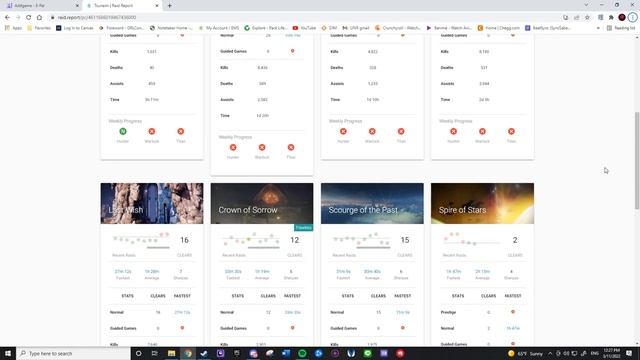Click the Crown of Sorrow recent raids chart

tap(251, 240)
